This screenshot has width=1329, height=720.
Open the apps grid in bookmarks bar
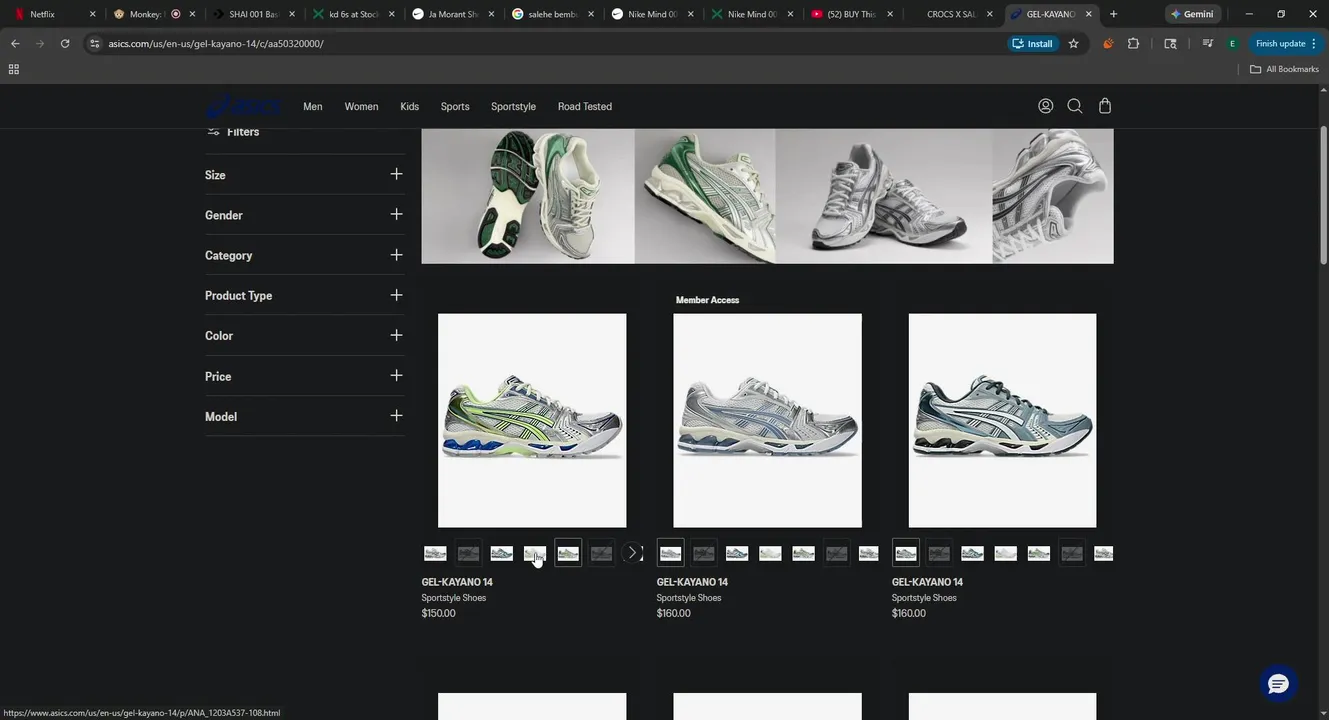tap(13, 69)
